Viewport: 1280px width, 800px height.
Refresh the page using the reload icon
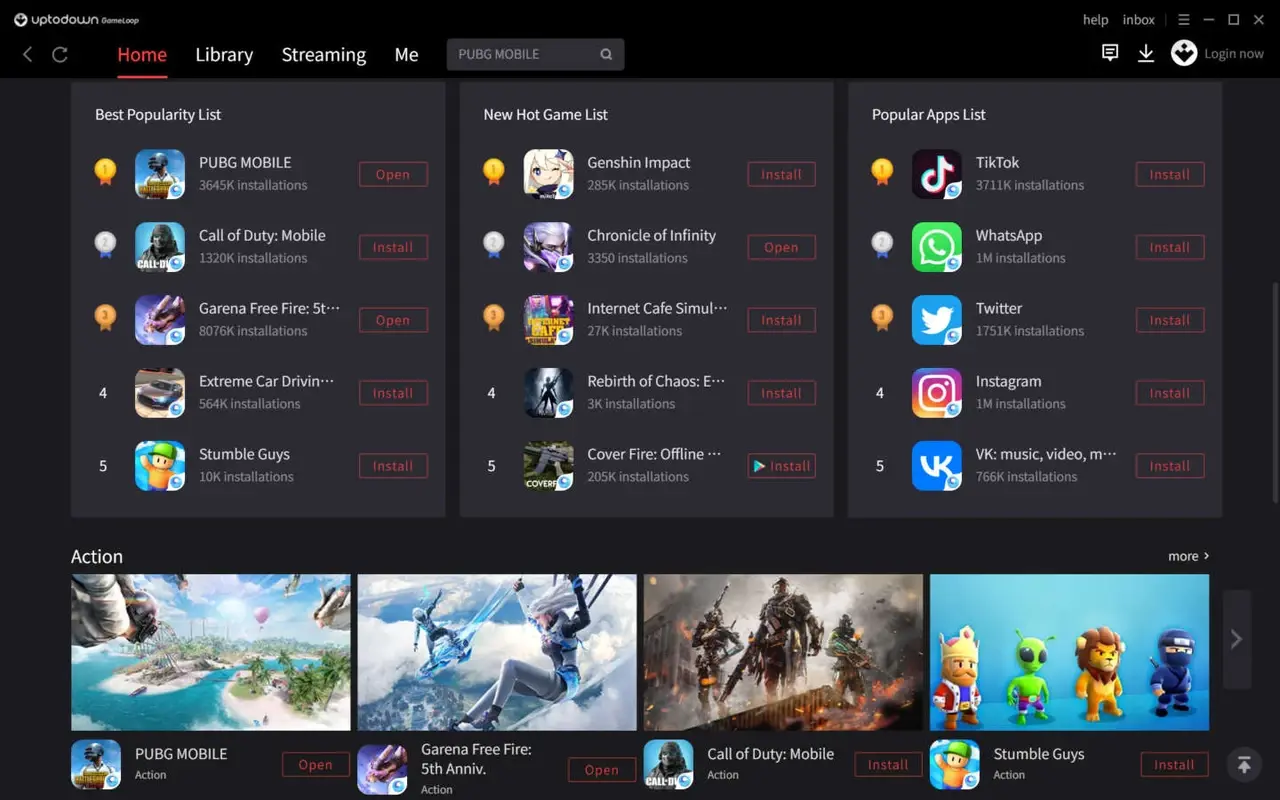[x=60, y=55]
